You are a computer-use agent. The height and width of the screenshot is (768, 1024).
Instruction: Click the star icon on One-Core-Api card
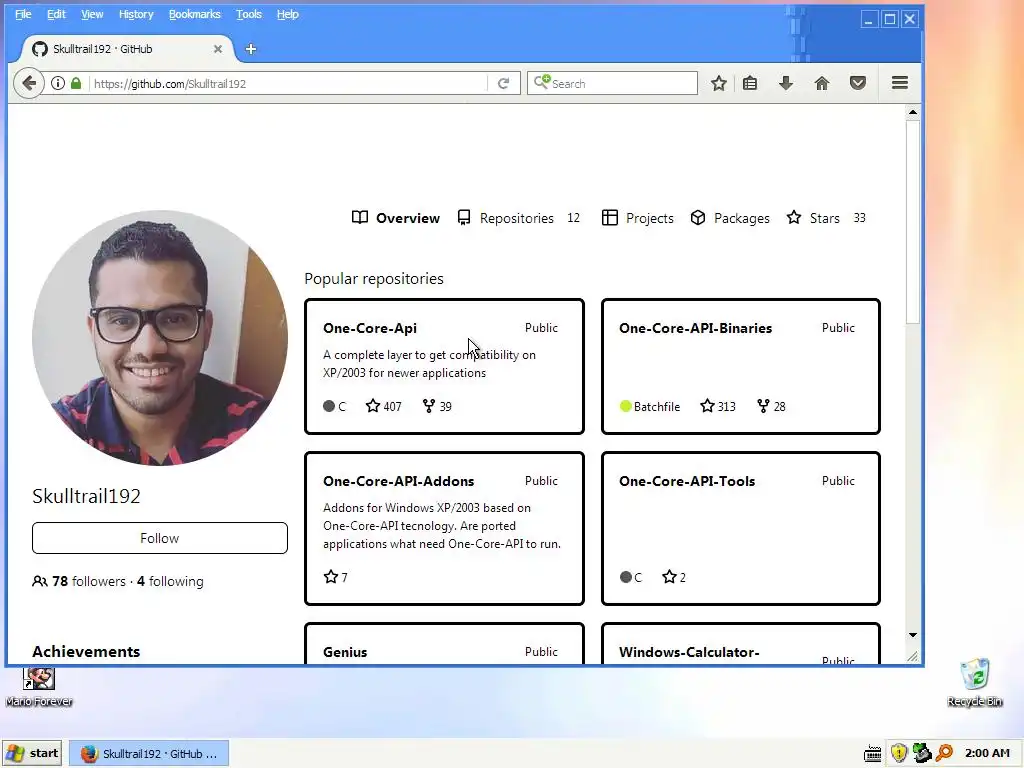[x=372, y=406]
